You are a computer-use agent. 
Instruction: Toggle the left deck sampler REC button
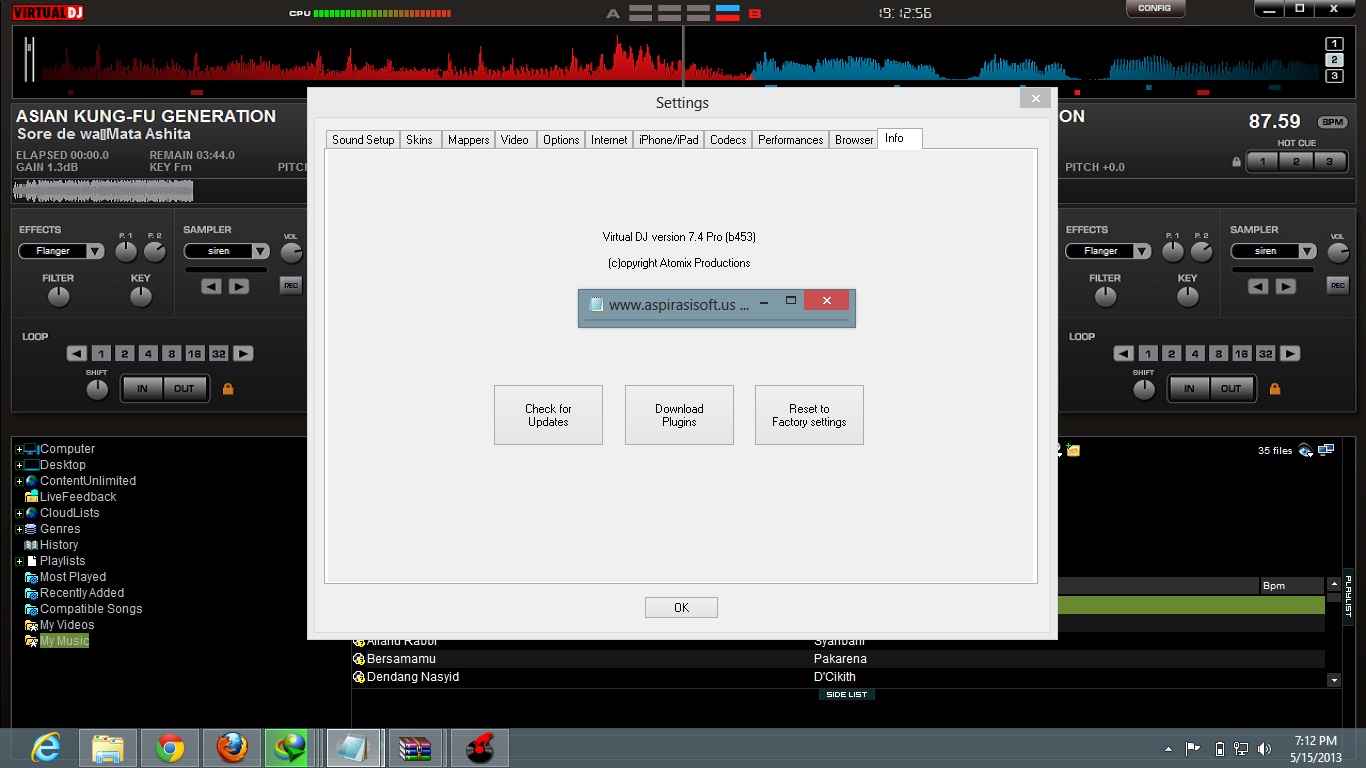coord(291,285)
